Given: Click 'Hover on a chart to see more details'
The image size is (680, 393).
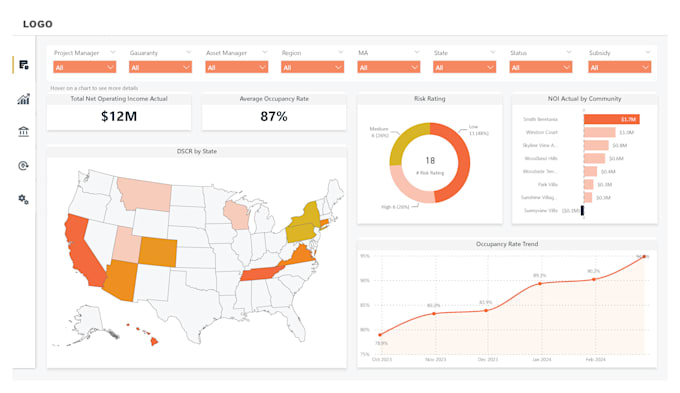Looking at the screenshot, I should tap(94, 88).
